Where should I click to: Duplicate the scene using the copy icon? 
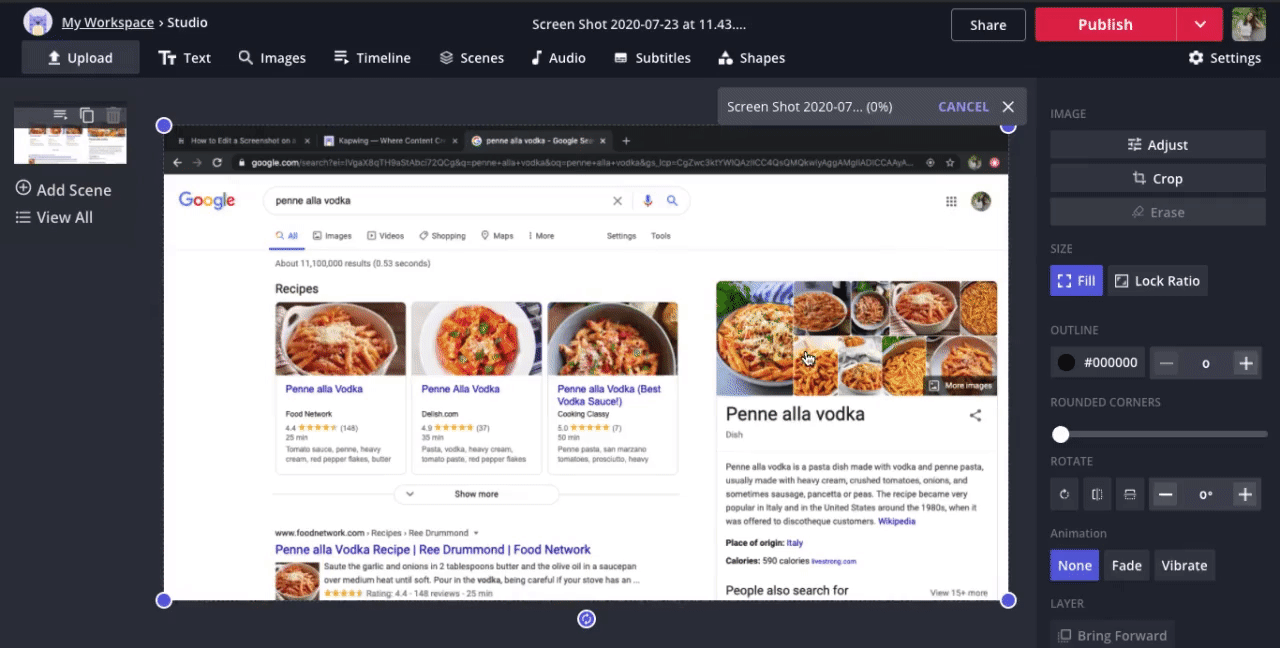87,116
